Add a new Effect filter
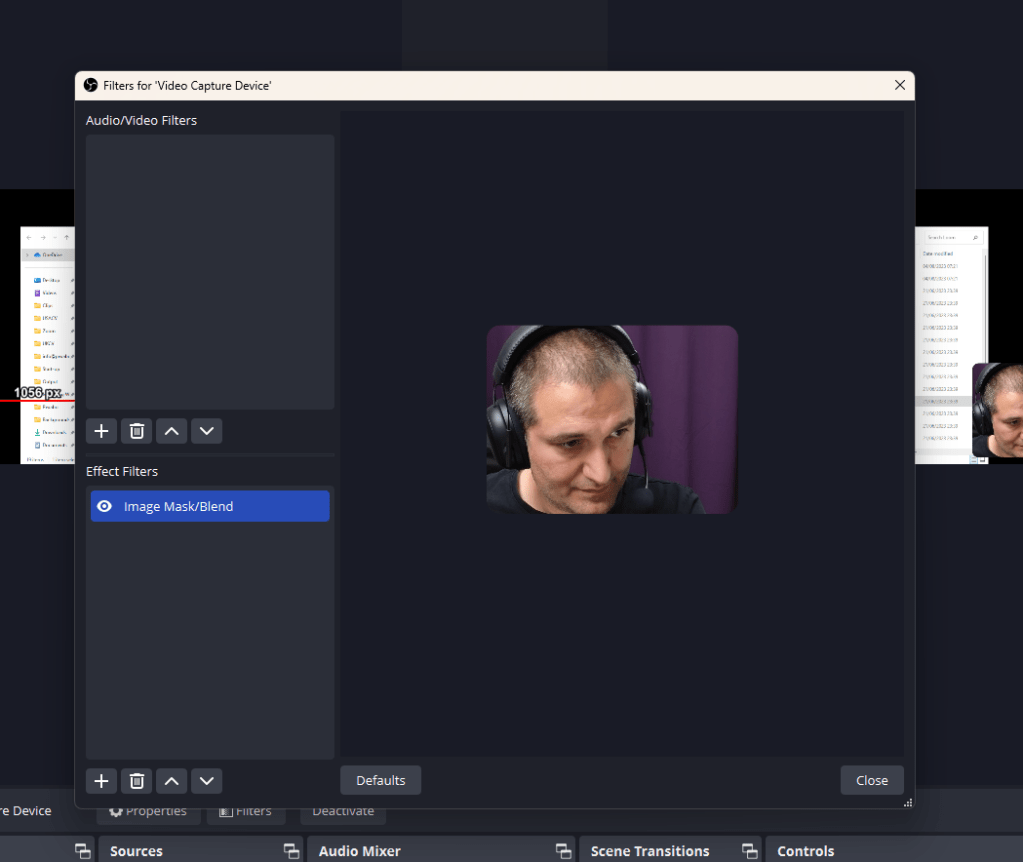This screenshot has height=862, width=1023. tap(101, 781)
